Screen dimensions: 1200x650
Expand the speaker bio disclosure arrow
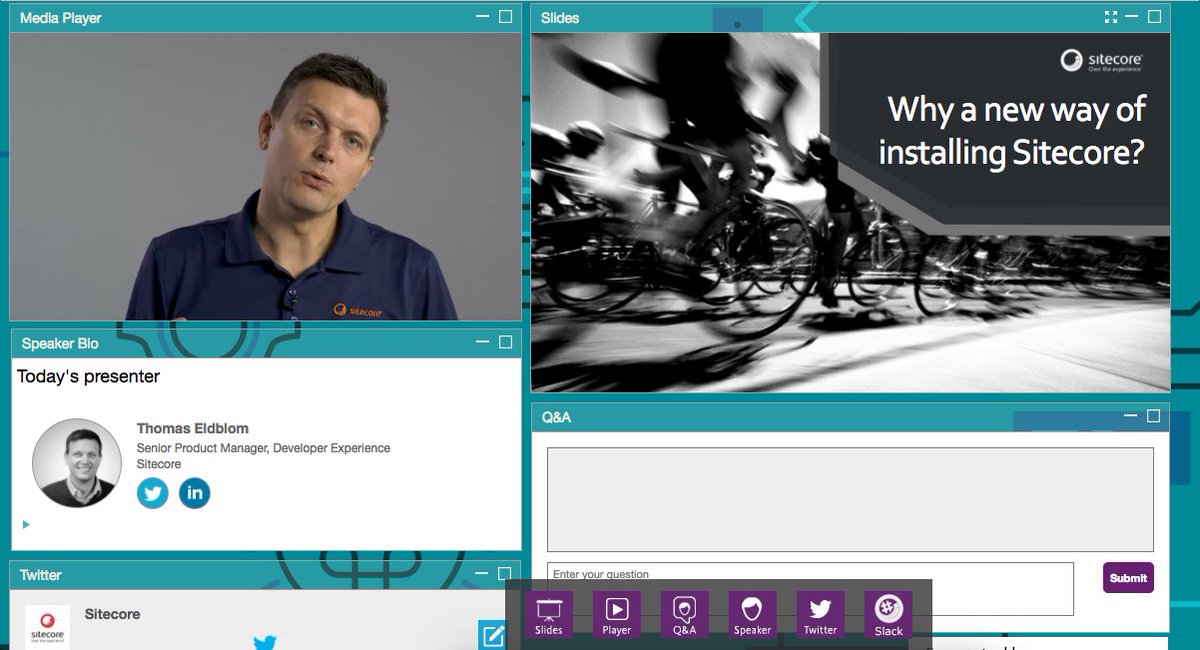coord(26,524)
